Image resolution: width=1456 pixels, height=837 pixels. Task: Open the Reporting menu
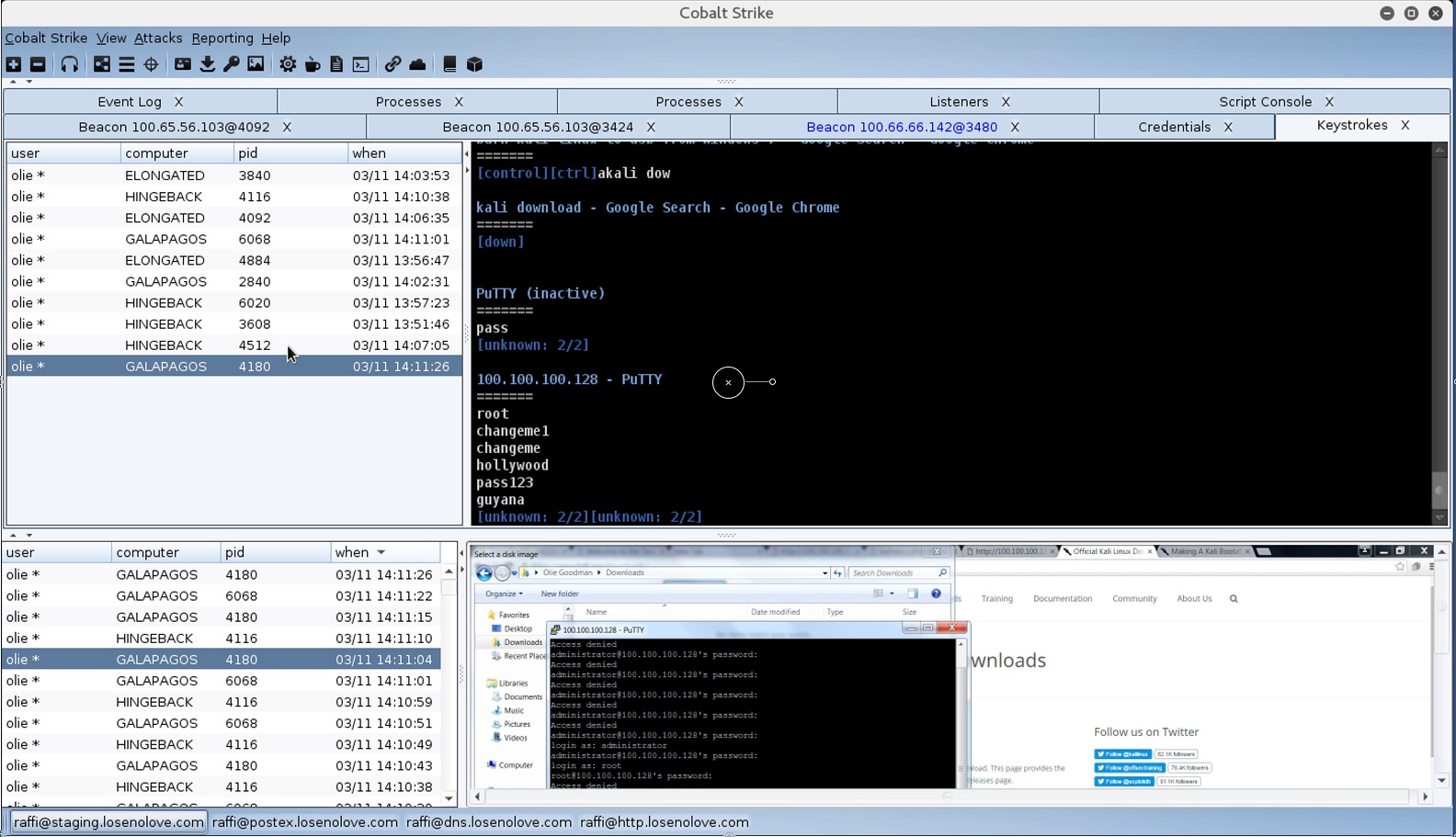pyautogui.click(x=222, y=38)
